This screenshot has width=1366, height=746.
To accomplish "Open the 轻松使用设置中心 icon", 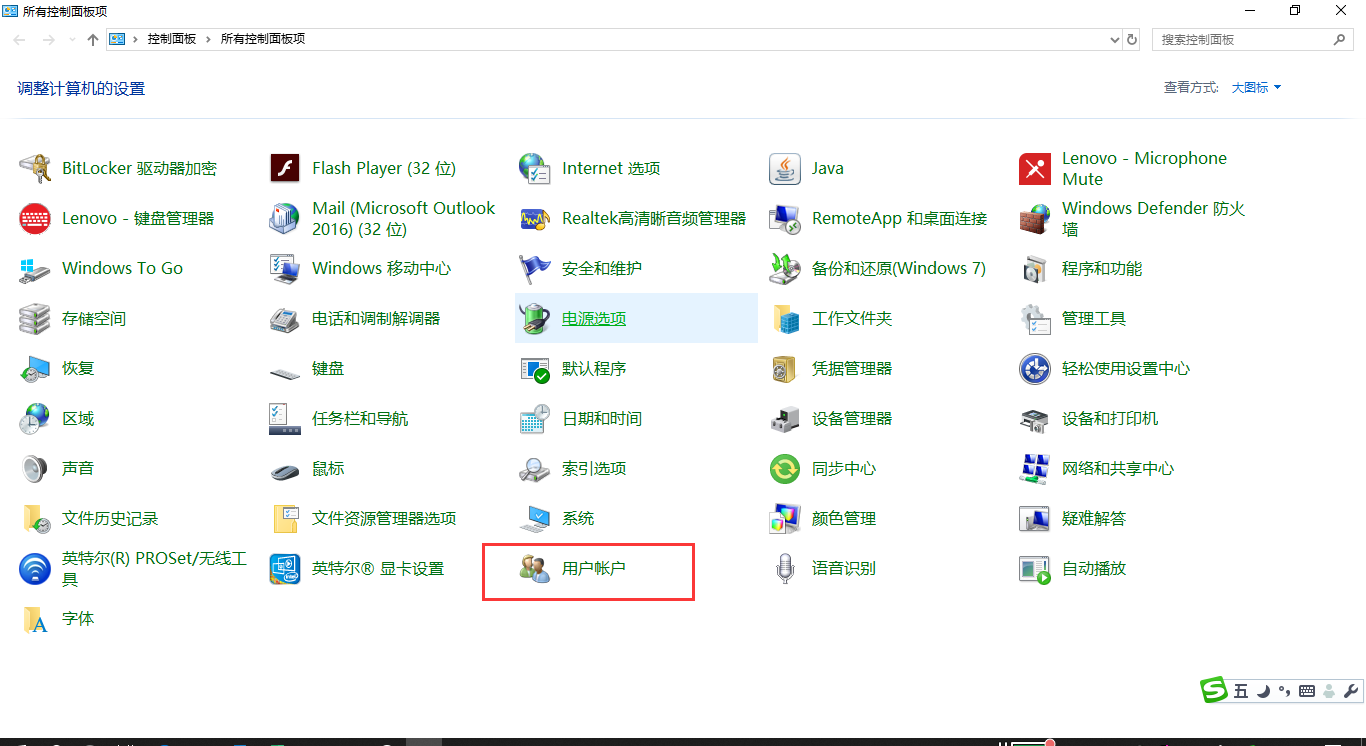I will pos(1035,369).
